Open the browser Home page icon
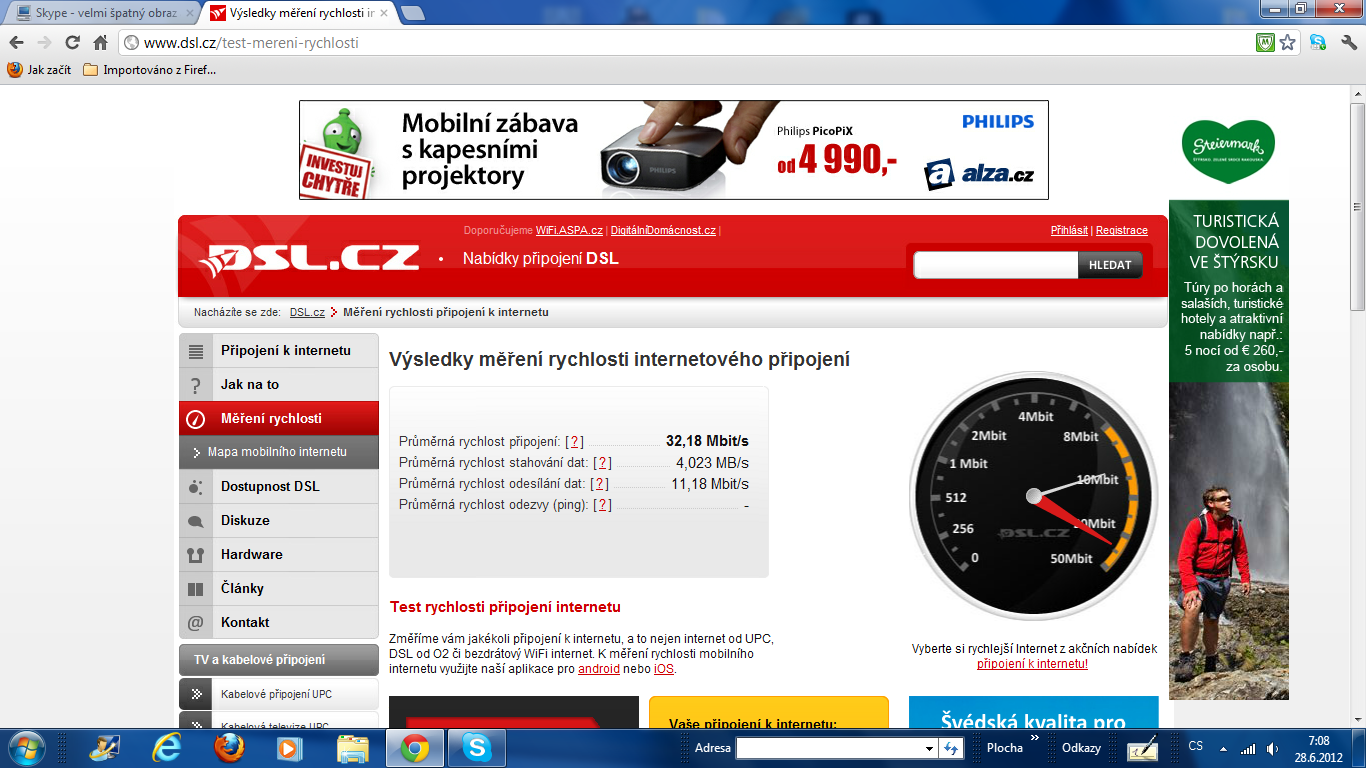 tap(100, 43)
